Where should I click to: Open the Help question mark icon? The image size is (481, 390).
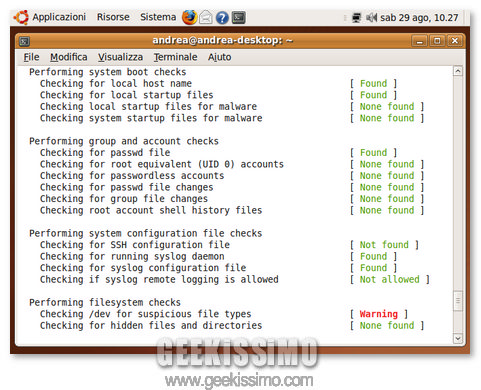point(222,18)
